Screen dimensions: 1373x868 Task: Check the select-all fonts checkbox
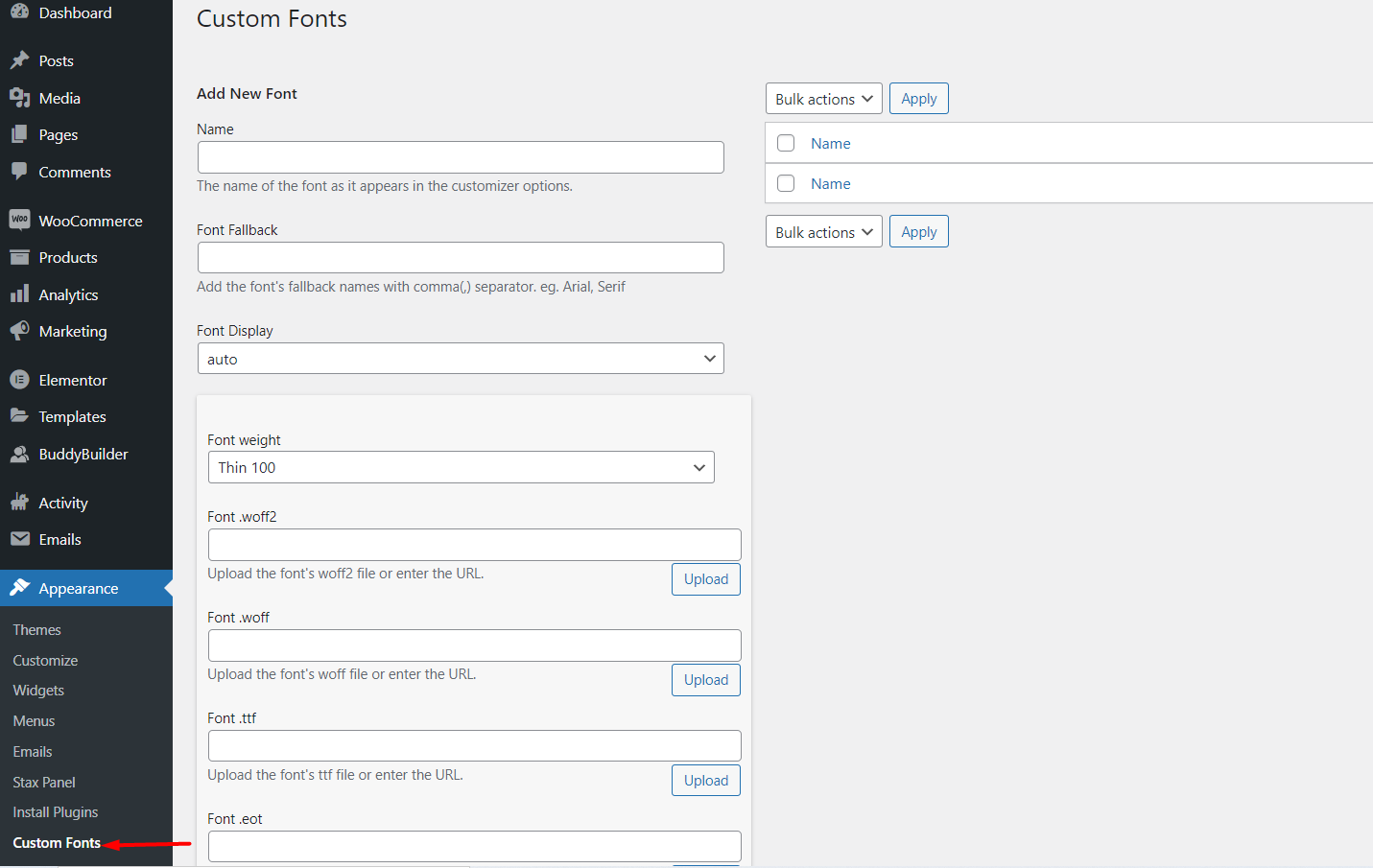[786, 143]
